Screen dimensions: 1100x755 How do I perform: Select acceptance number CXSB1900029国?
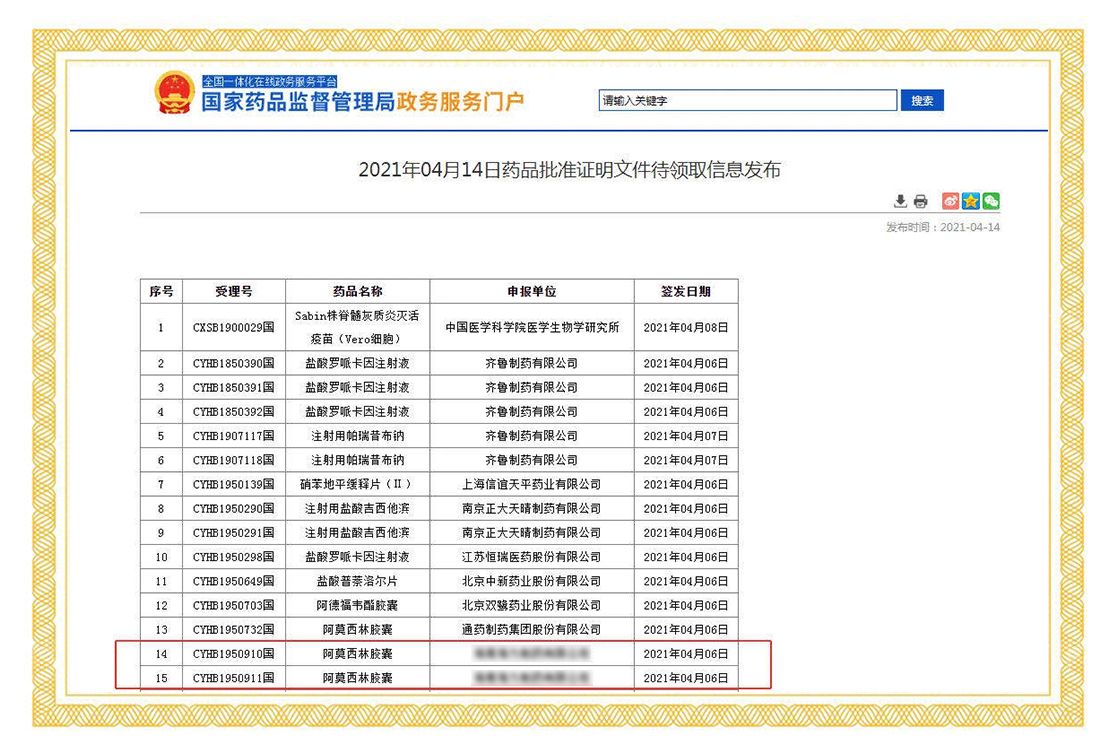point(234,327)
